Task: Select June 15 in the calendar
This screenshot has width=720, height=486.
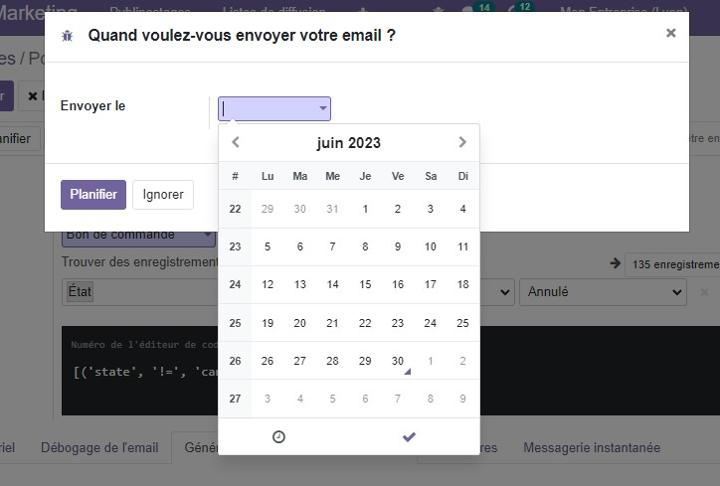Action: point(365,285)
